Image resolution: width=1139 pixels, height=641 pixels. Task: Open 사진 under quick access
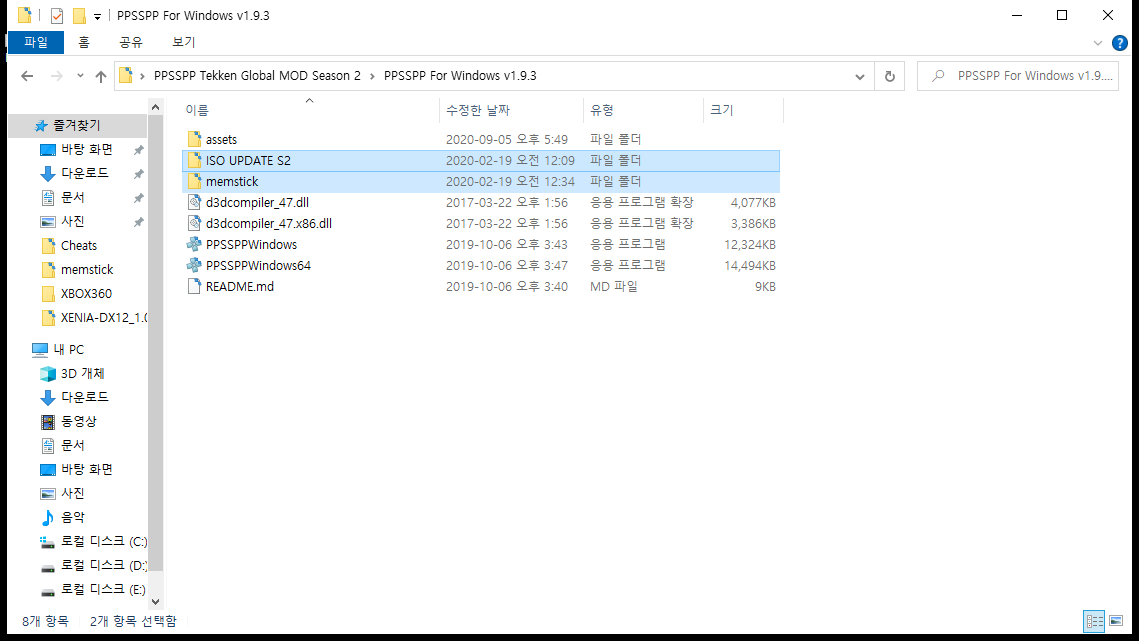pyautogui.click(x=73, y=221)
